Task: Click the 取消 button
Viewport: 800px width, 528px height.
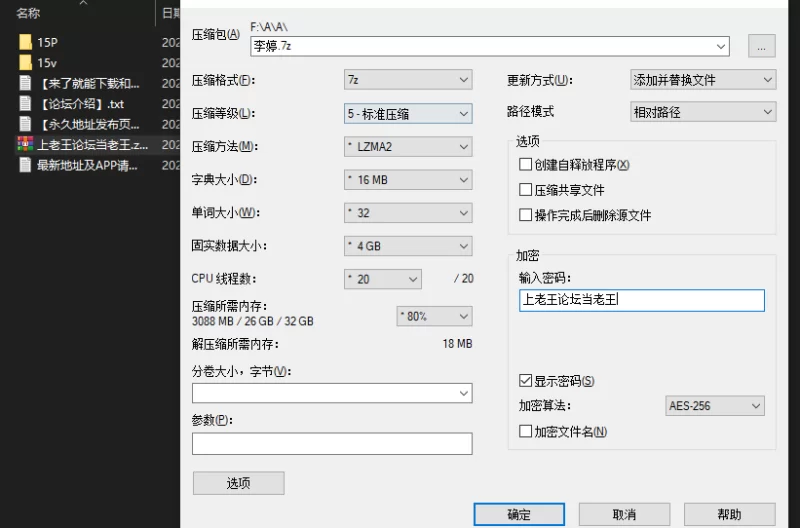Action: (624, 514)
